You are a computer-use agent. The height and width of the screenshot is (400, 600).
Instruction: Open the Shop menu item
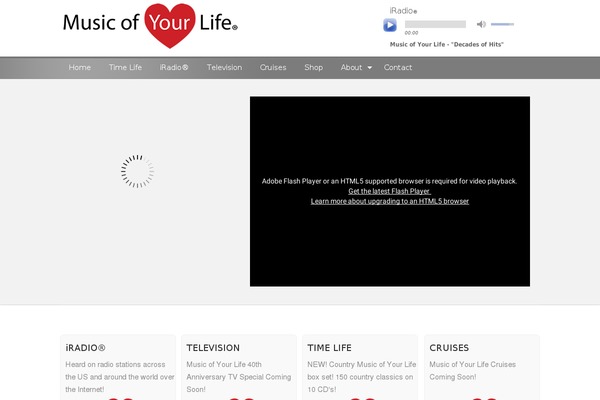313,67
